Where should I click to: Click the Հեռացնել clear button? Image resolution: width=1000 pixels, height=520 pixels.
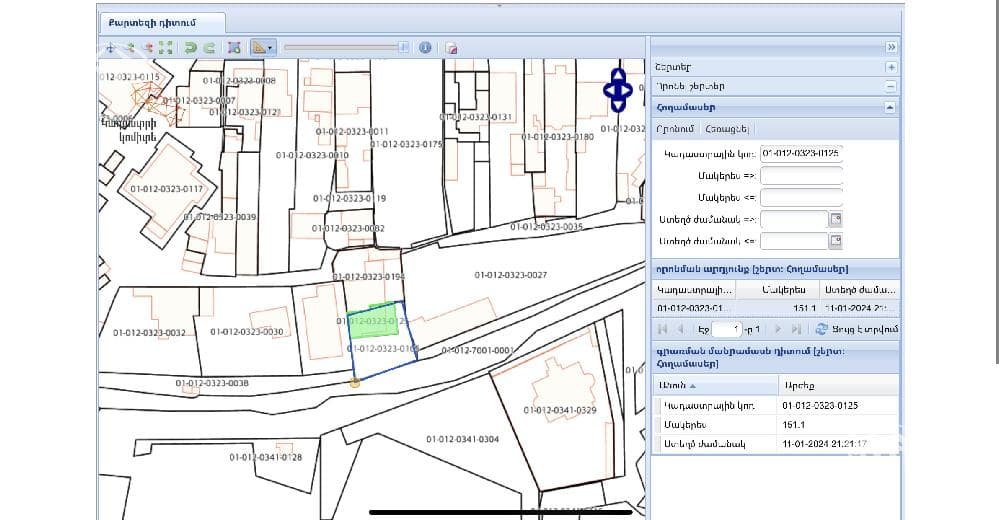click(x=726, y=129)
